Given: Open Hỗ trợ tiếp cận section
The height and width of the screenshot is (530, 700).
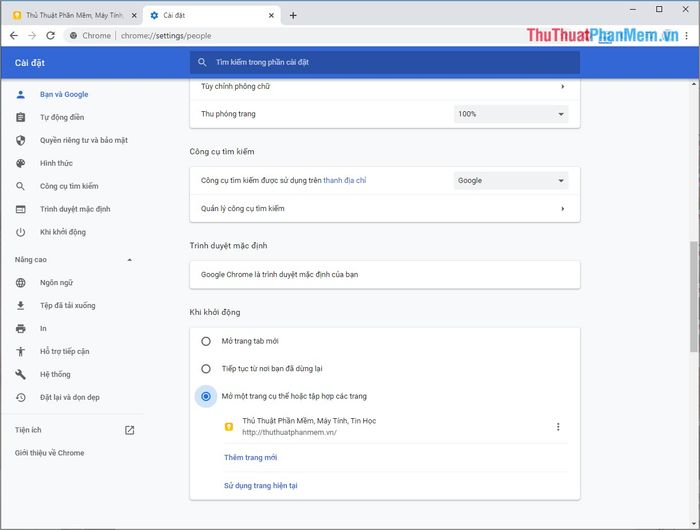Looking at the screenshot, I should click(65, 351).
